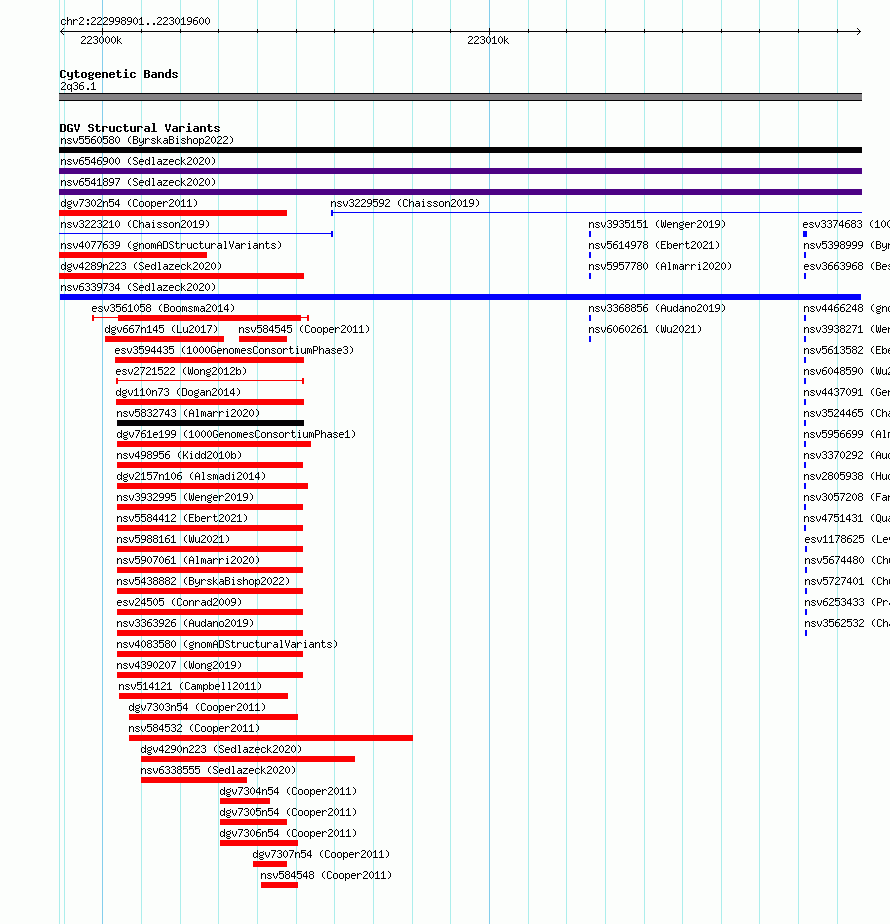890x924 pixels.
Task: Open dgv4289n223 (Sedlazeck2020) variant
Action: [141, 266]
